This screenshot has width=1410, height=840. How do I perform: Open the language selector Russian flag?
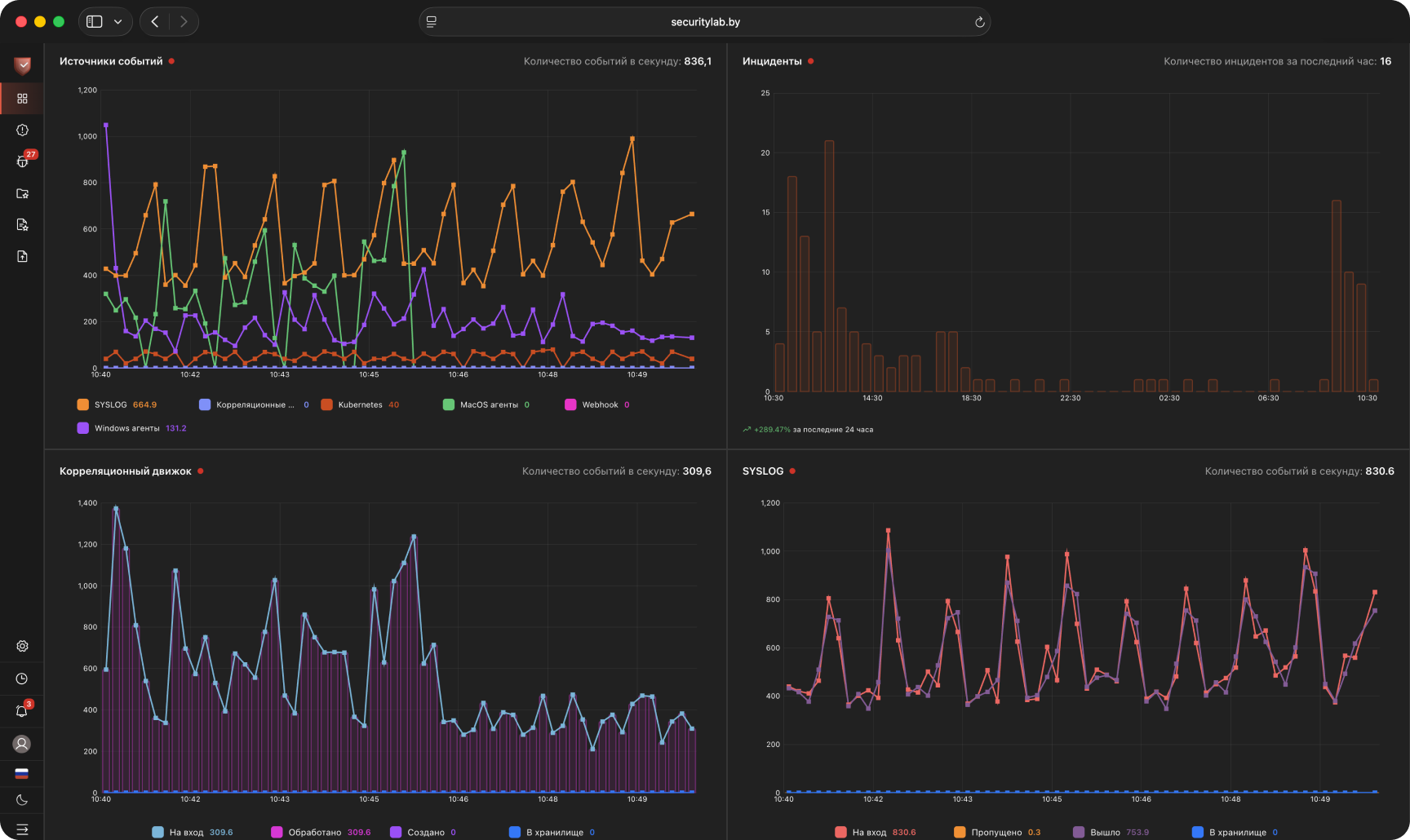coord(22,773)
